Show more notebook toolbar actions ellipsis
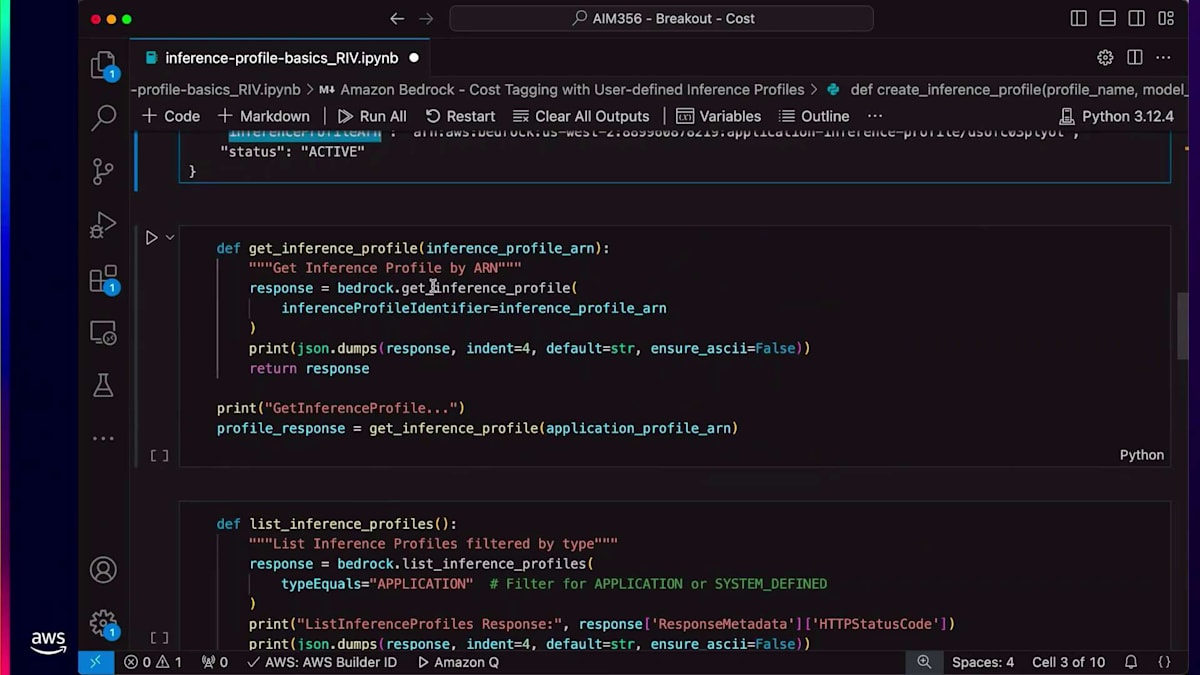The width and height of the screenshot is (1200, 675). click(875, 116)
